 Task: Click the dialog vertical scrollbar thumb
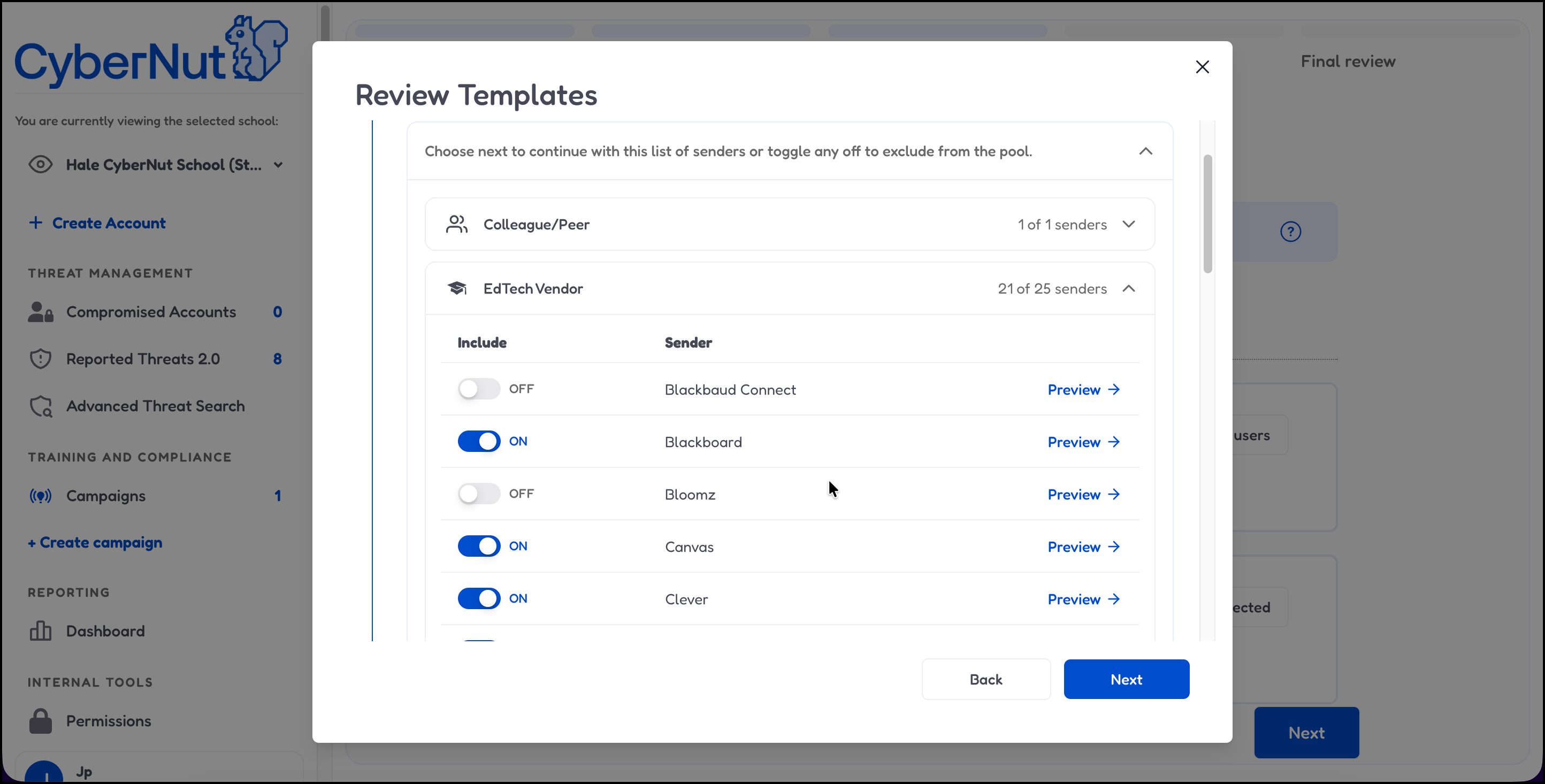click(1207, 214)
